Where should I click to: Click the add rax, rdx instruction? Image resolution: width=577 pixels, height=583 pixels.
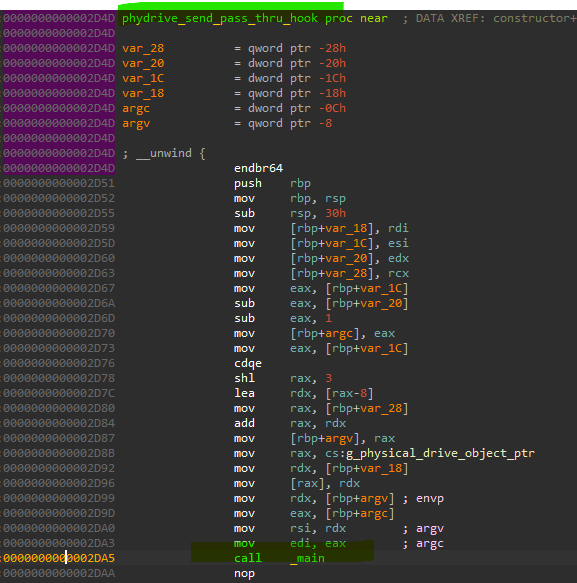290,423
